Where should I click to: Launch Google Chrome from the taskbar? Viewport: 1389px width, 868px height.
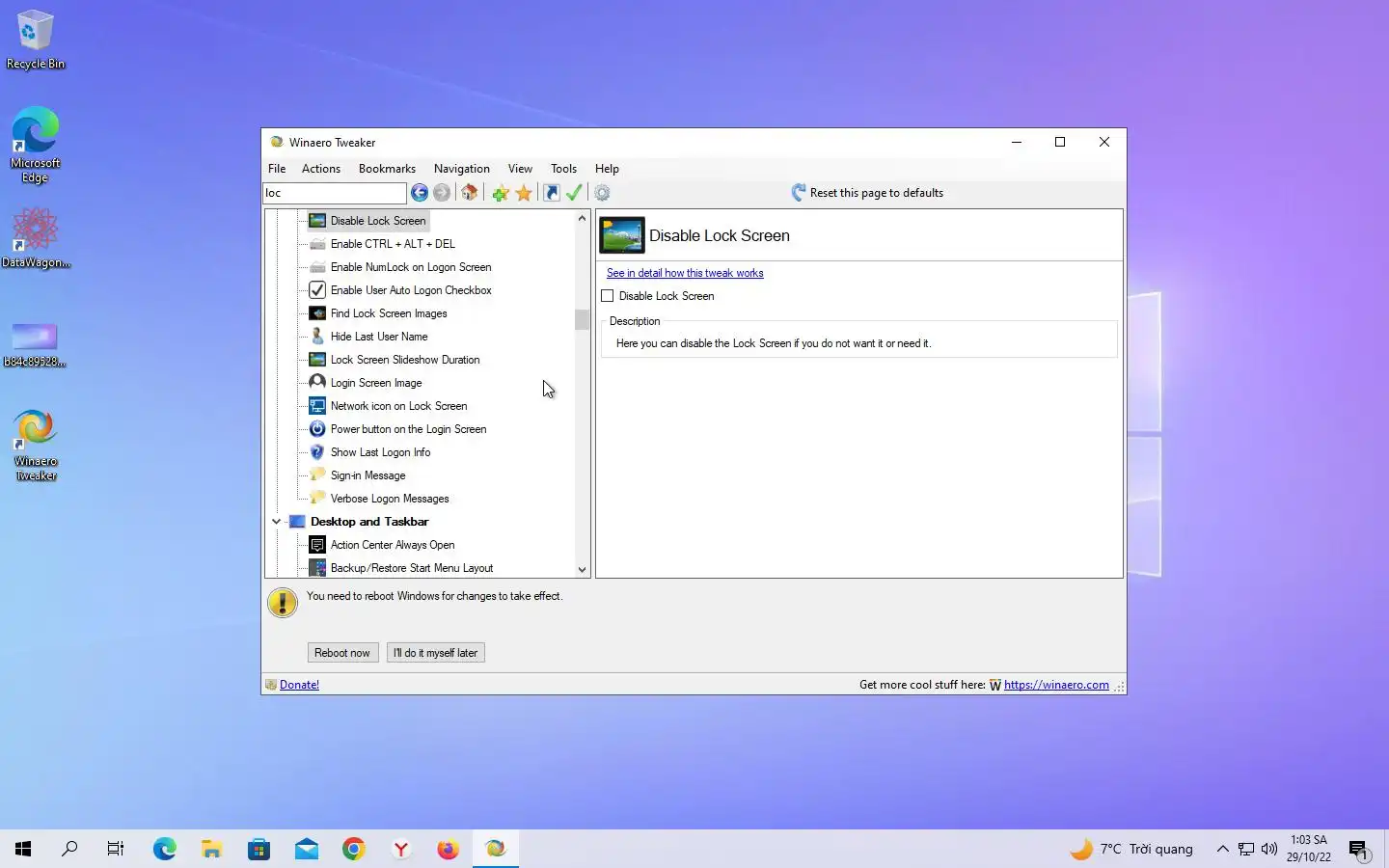(354, 849)
